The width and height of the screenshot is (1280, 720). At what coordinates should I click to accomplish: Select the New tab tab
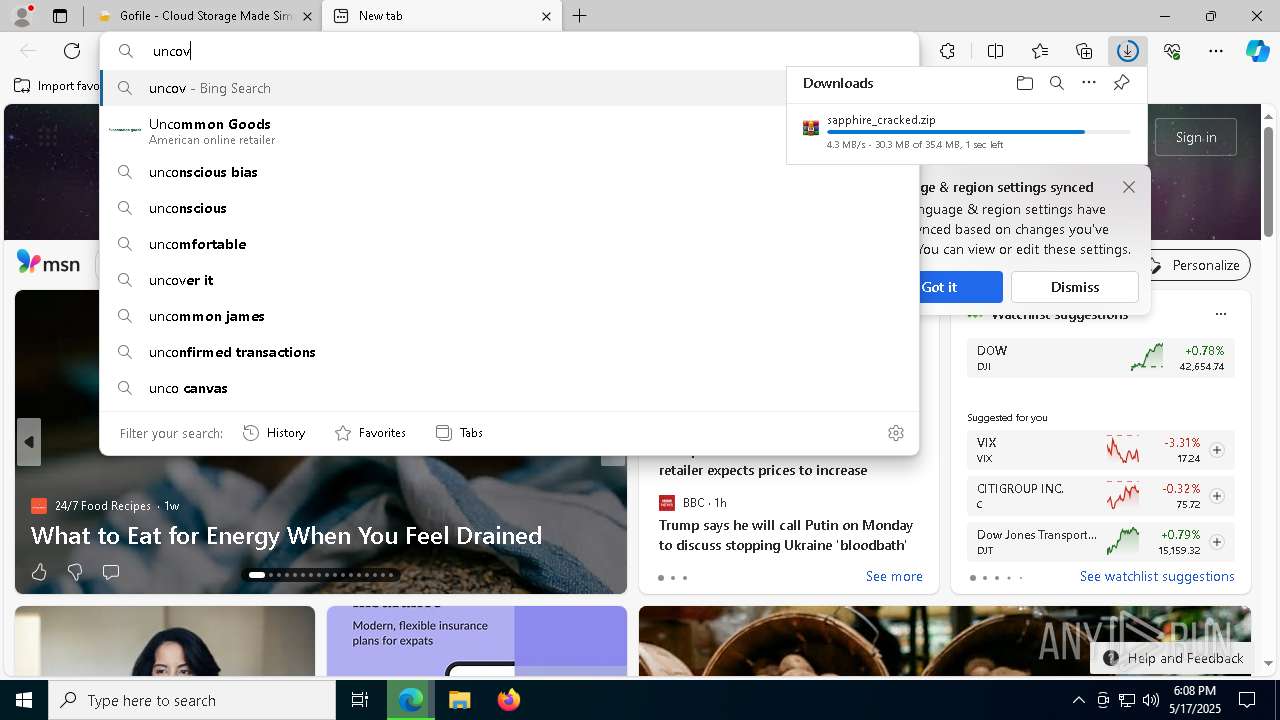442,16
